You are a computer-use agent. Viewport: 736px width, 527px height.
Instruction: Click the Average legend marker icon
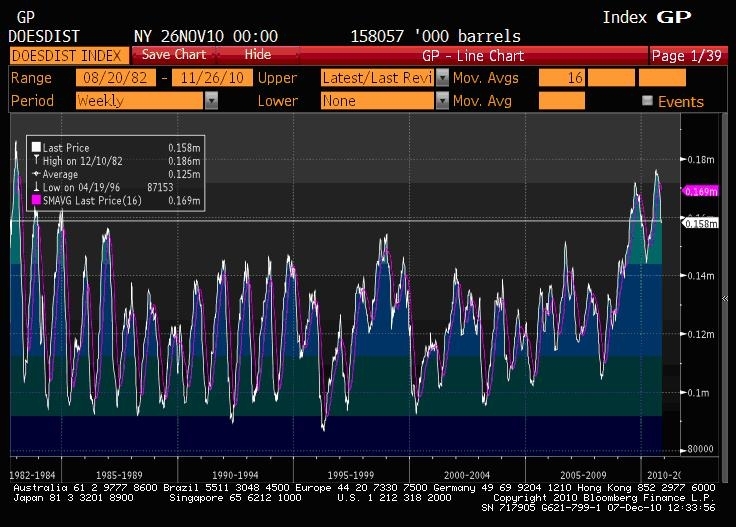pos(36,174)
